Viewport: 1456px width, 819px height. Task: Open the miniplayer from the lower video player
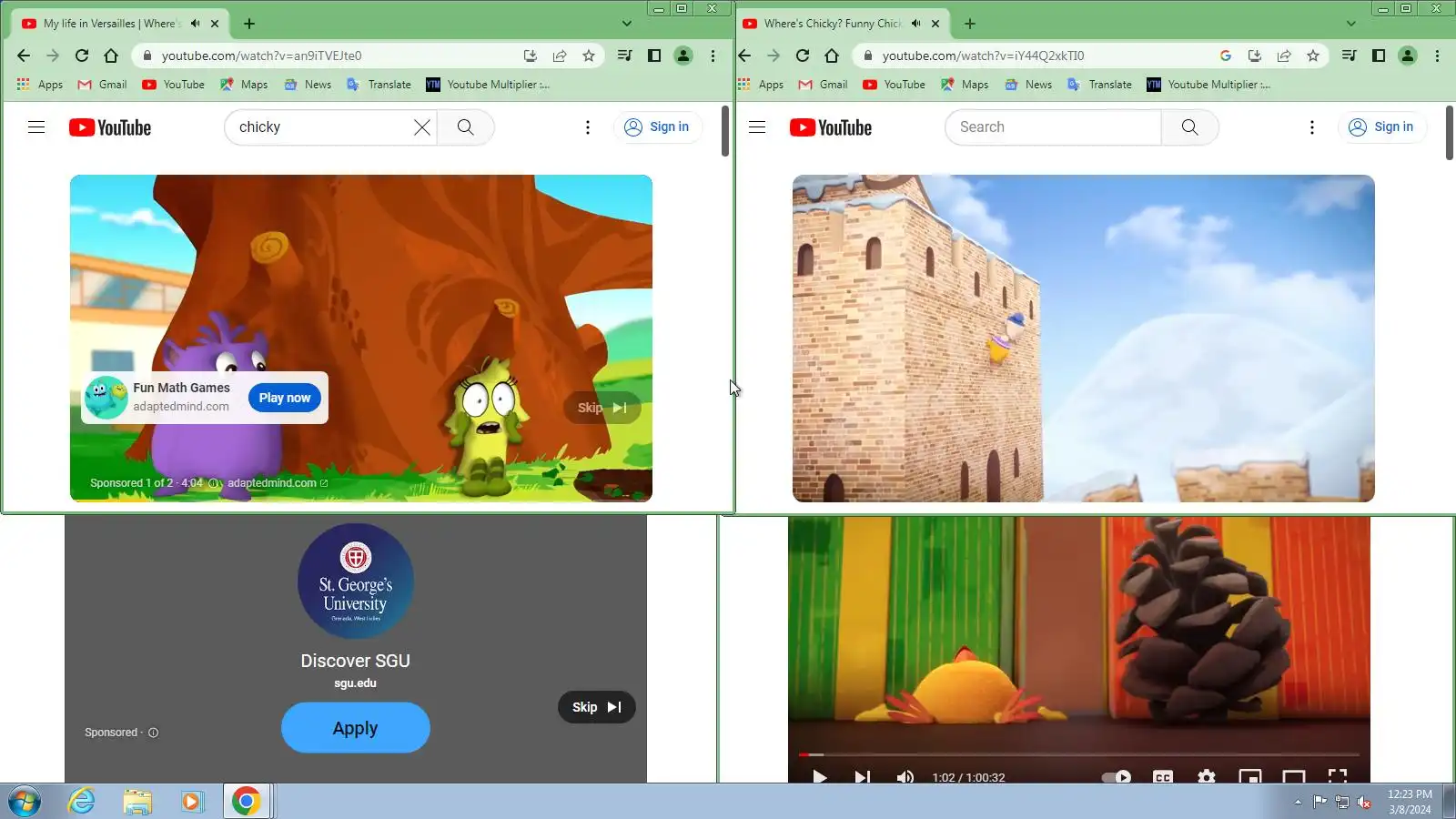pos(1250,777)
